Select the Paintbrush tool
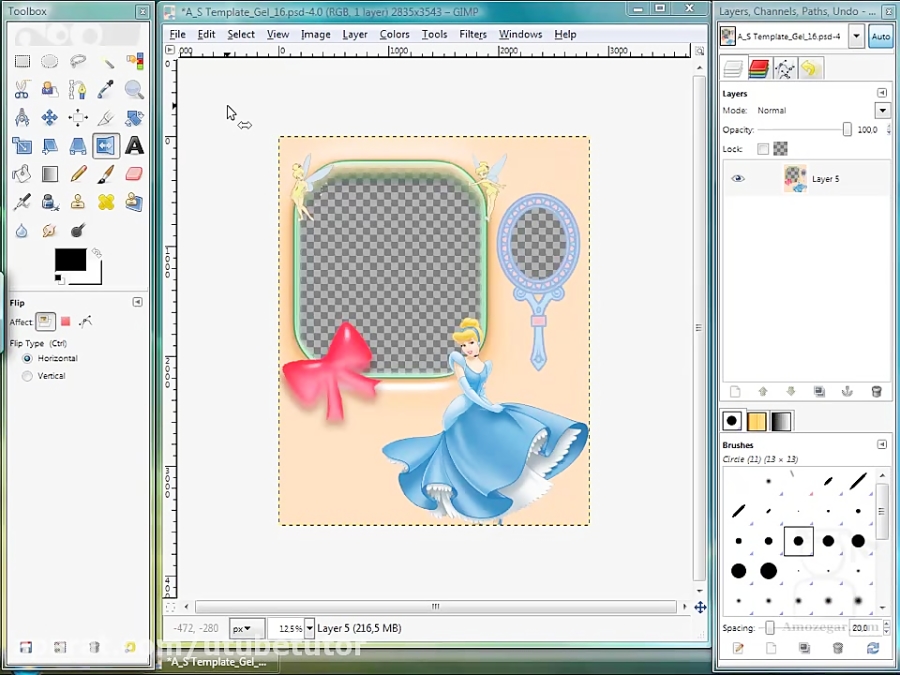Screen dimensions: 900x675 click(105, 173)
